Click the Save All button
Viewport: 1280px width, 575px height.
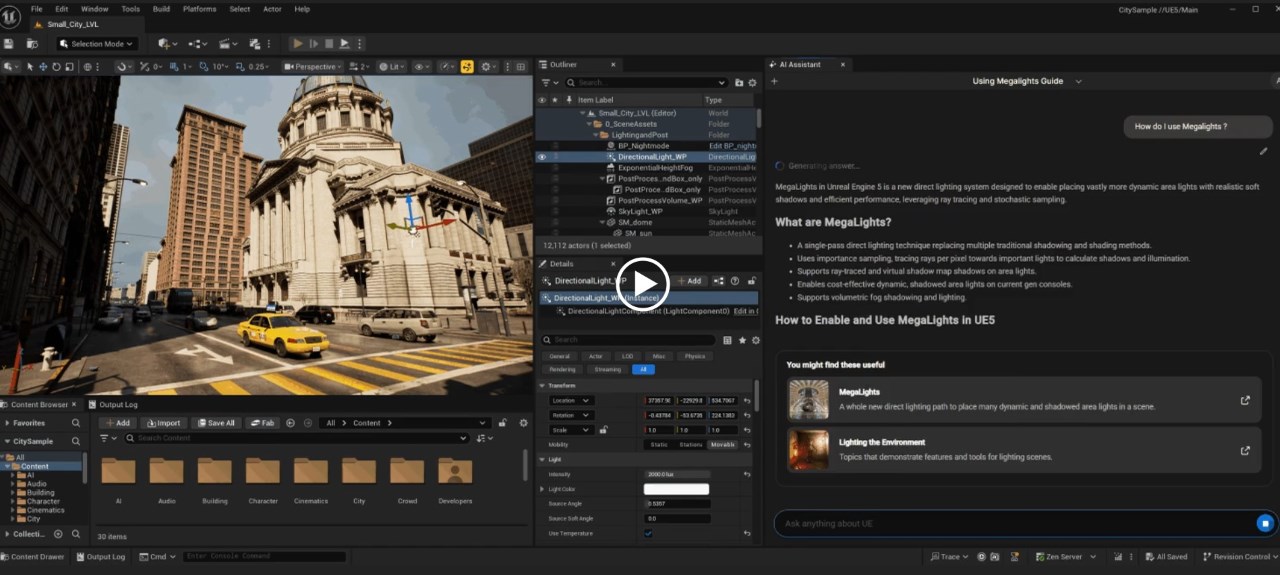click(215, 423)
